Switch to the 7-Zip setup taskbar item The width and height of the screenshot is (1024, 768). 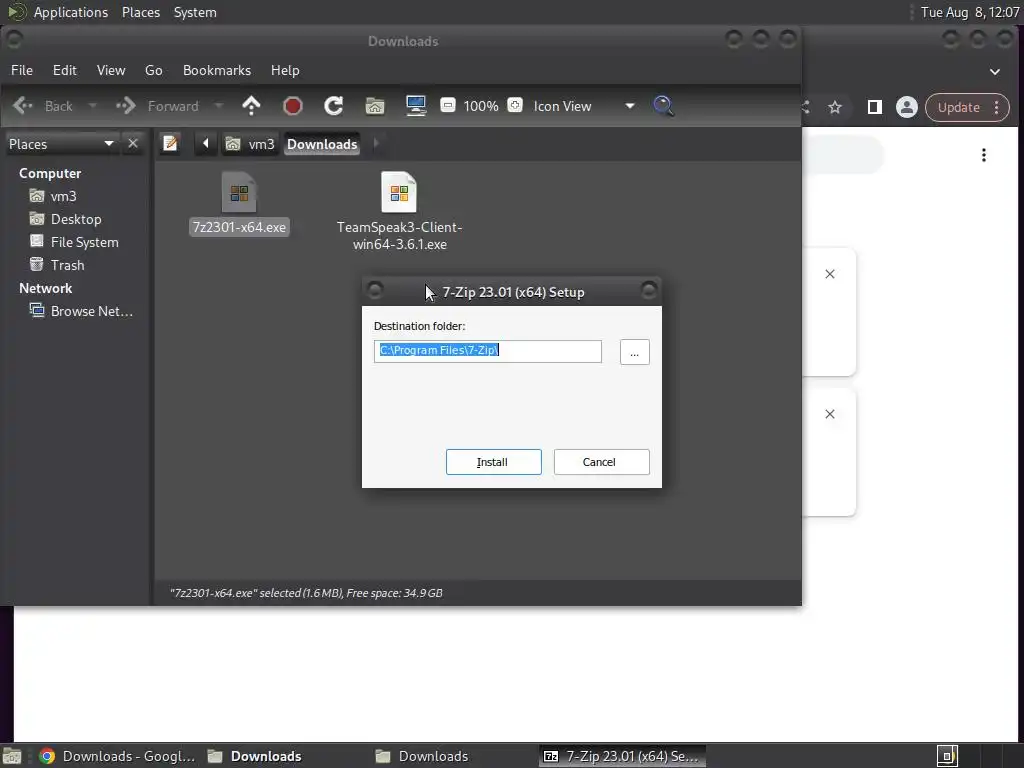point(622,756)
